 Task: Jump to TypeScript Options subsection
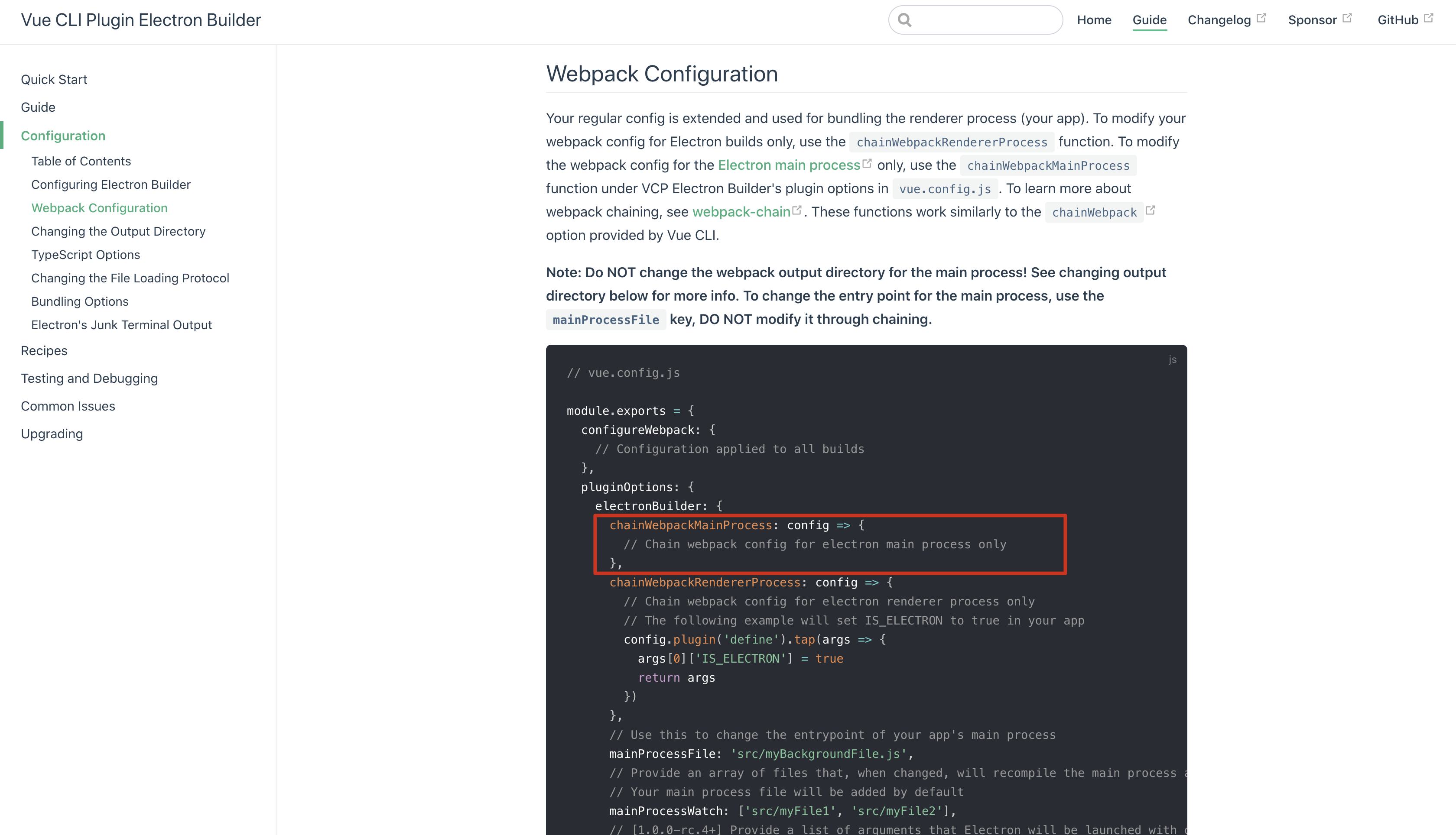pyautogui.click(x=85, y=255)
